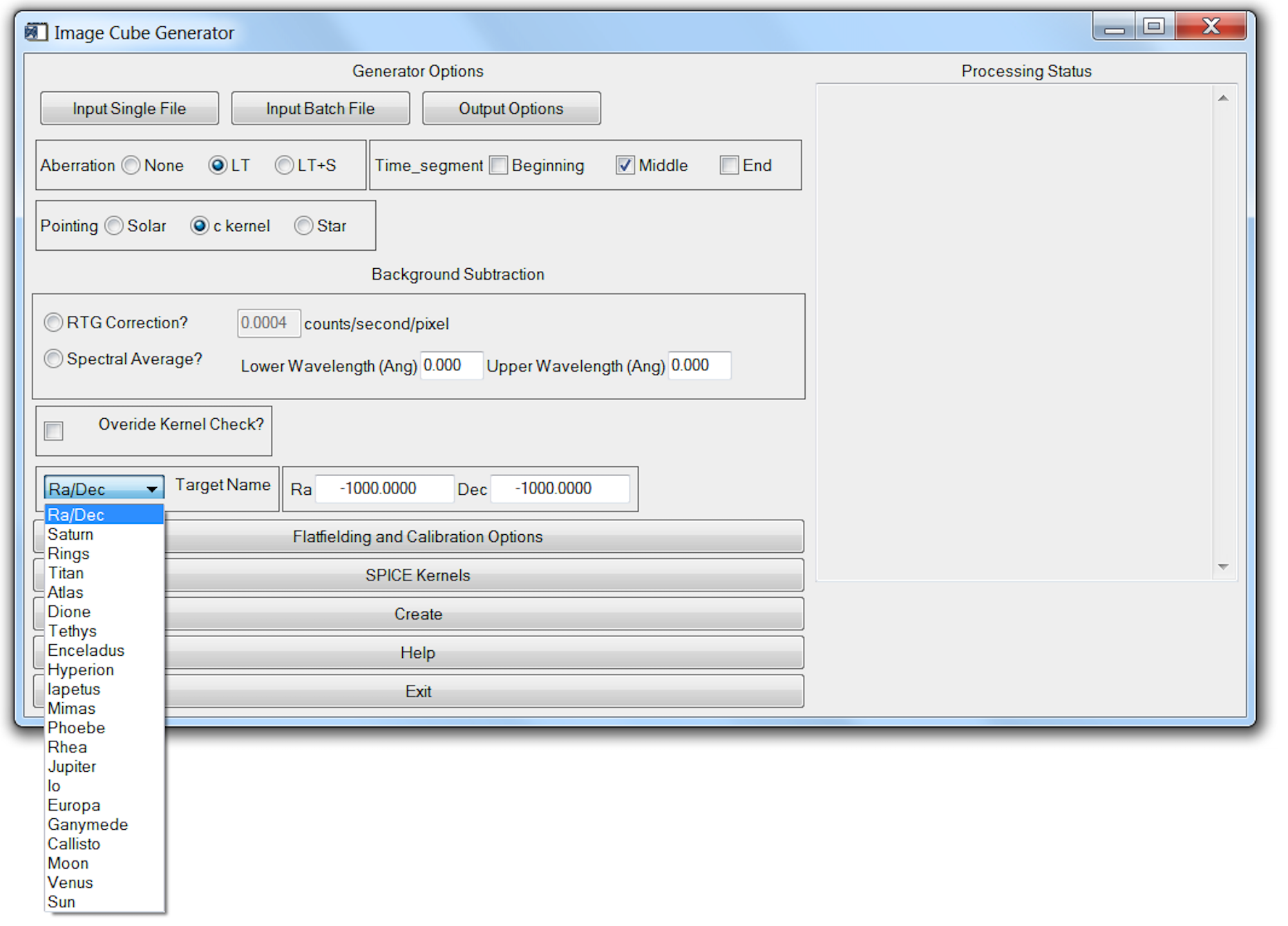This screenshot has width=1288, height=926.
Task: Uncheck the Middle time segment checkbox
Action: 625,165
